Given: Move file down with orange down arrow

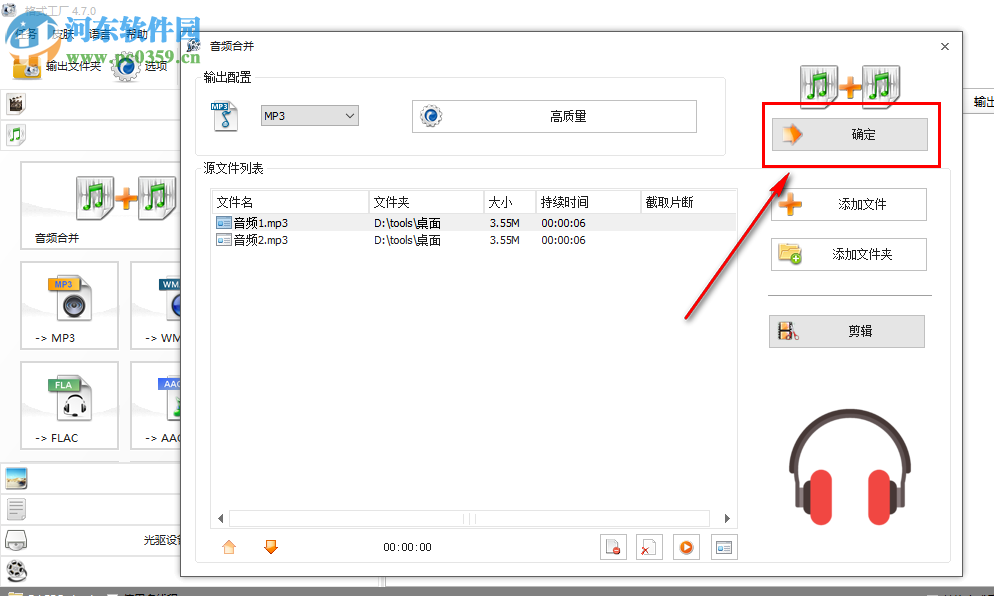Looking at the screenshot, I should (x=269, y=546).
